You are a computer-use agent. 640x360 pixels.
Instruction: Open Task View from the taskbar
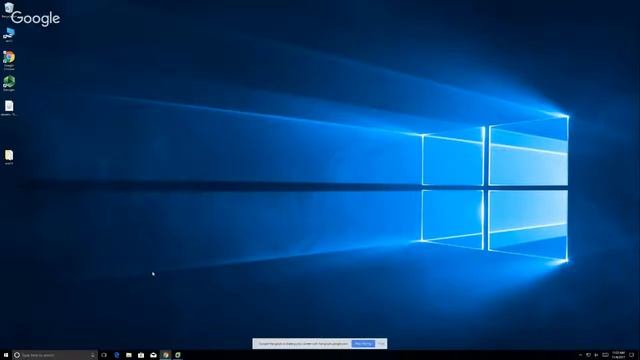point(104,355)
